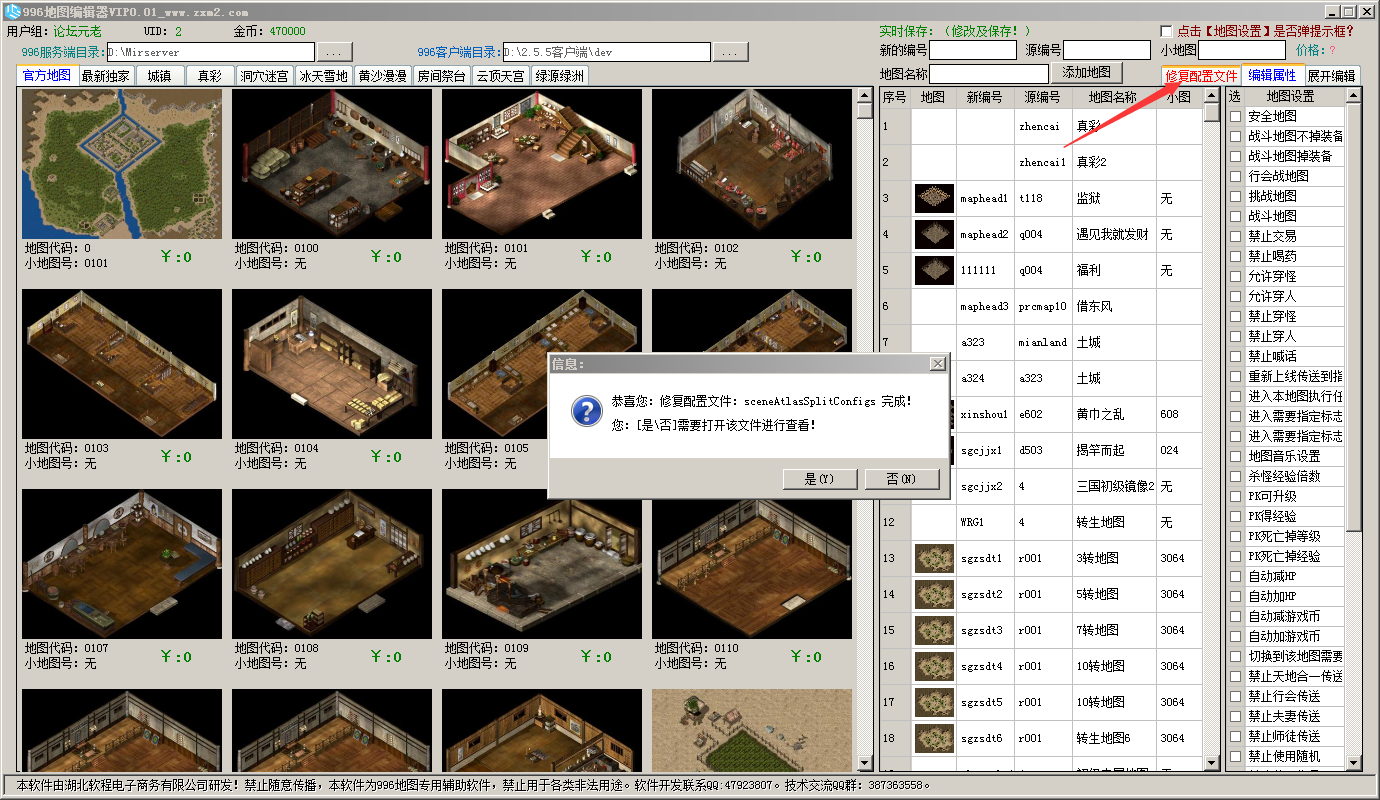Click 是(Y) to open the repaired file
1380x800 pixels.
pyautogui.click(x=820, y=479)
